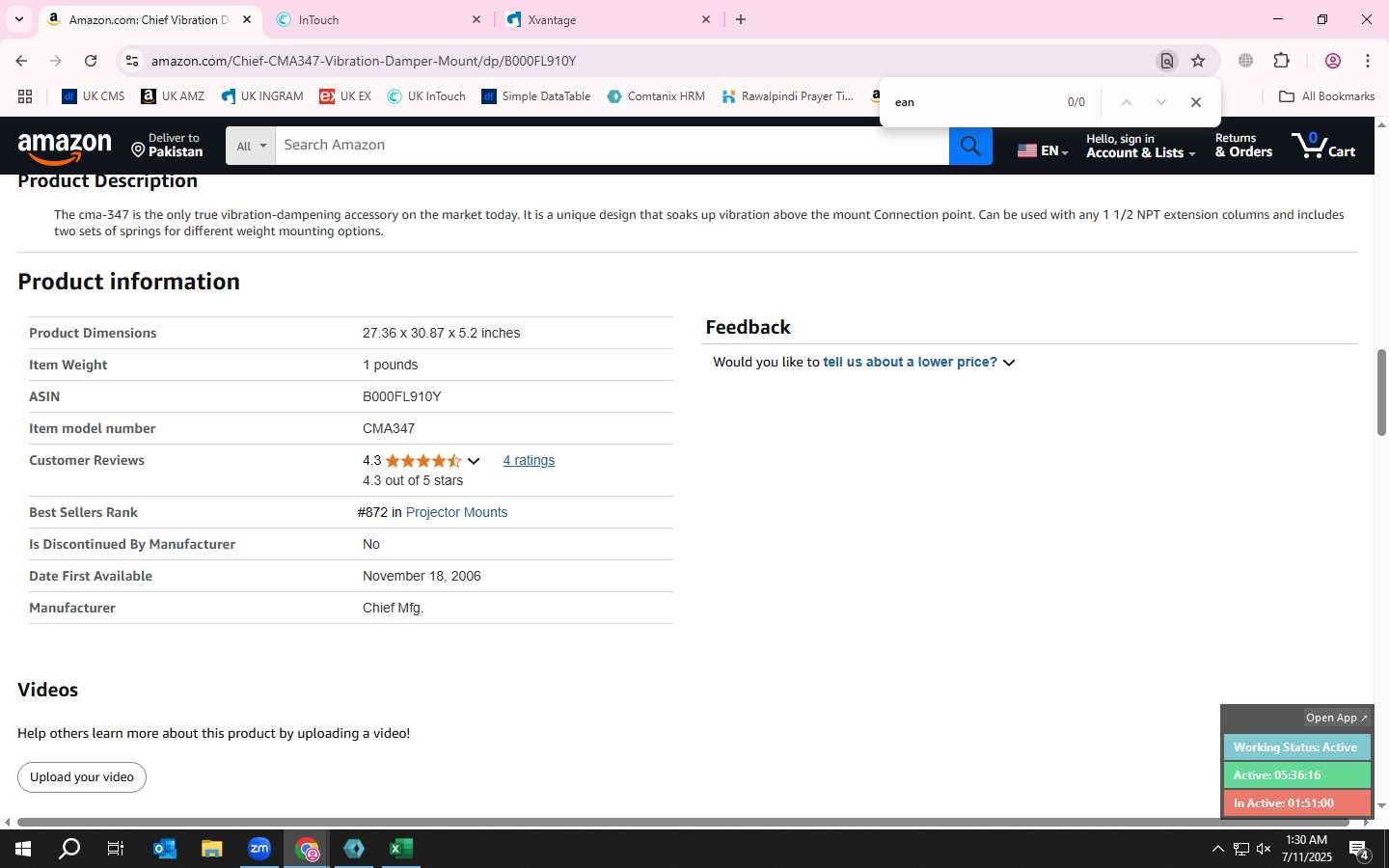Open Account & Lists dropdown
The height and width of the screenshot is (868, 1389).
(1141, 146)
